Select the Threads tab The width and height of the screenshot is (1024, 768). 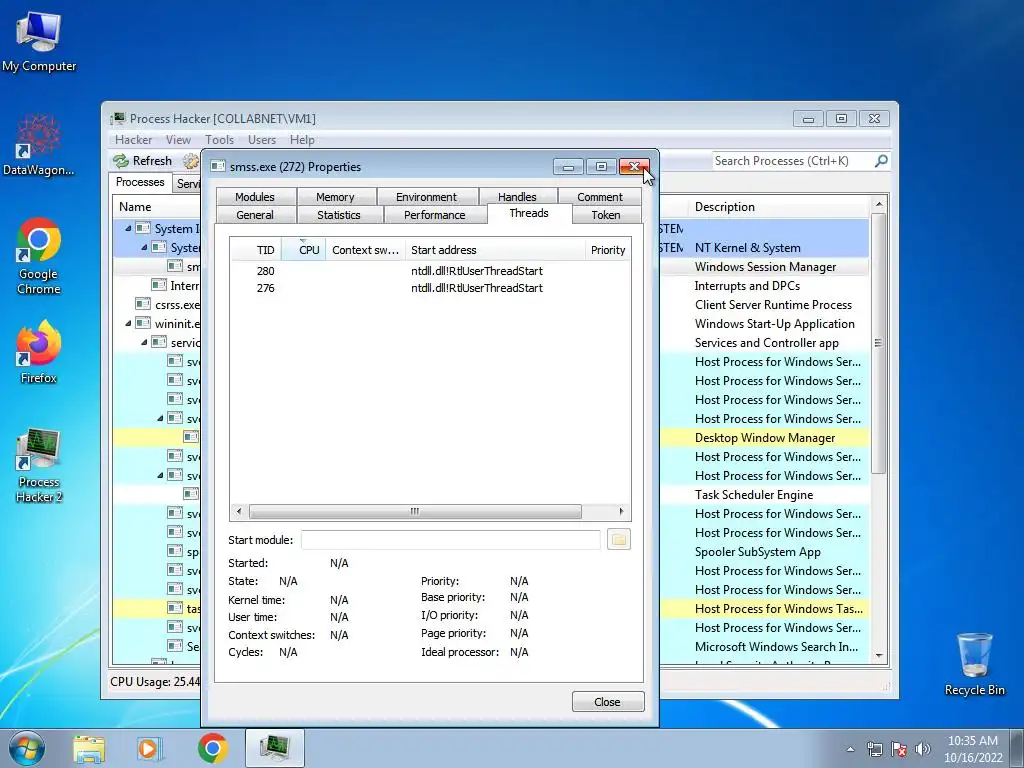click(529, 213)
